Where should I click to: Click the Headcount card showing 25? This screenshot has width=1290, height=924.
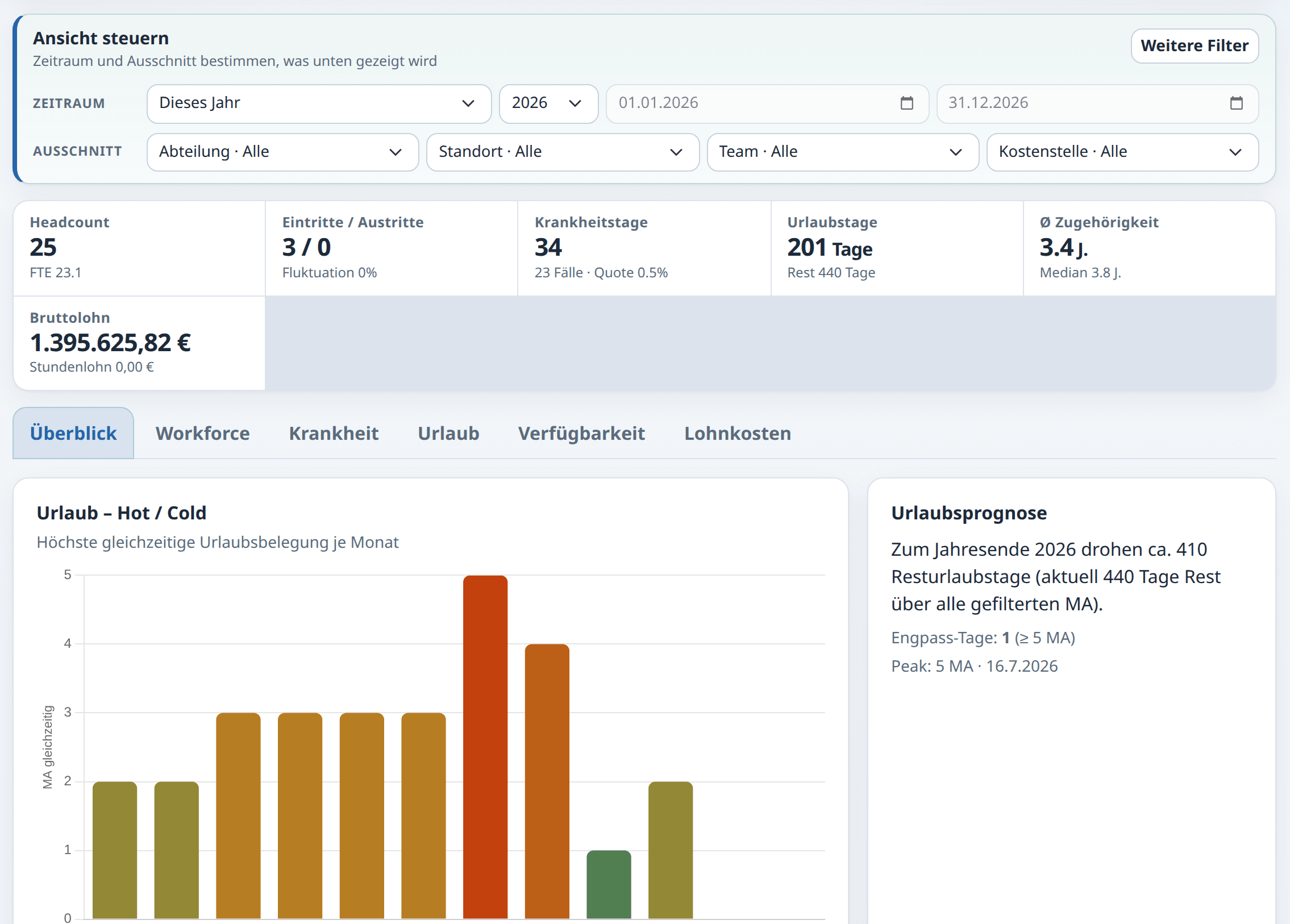[139, 248]
